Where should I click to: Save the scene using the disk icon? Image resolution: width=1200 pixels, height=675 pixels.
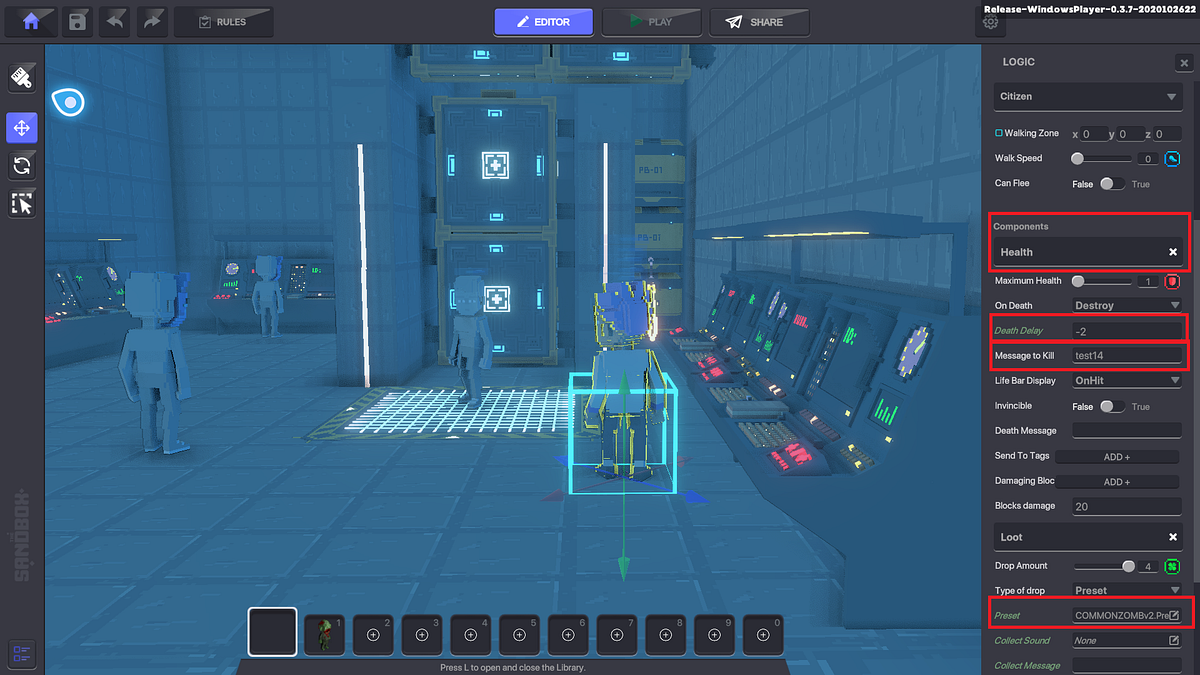[77, 20]
